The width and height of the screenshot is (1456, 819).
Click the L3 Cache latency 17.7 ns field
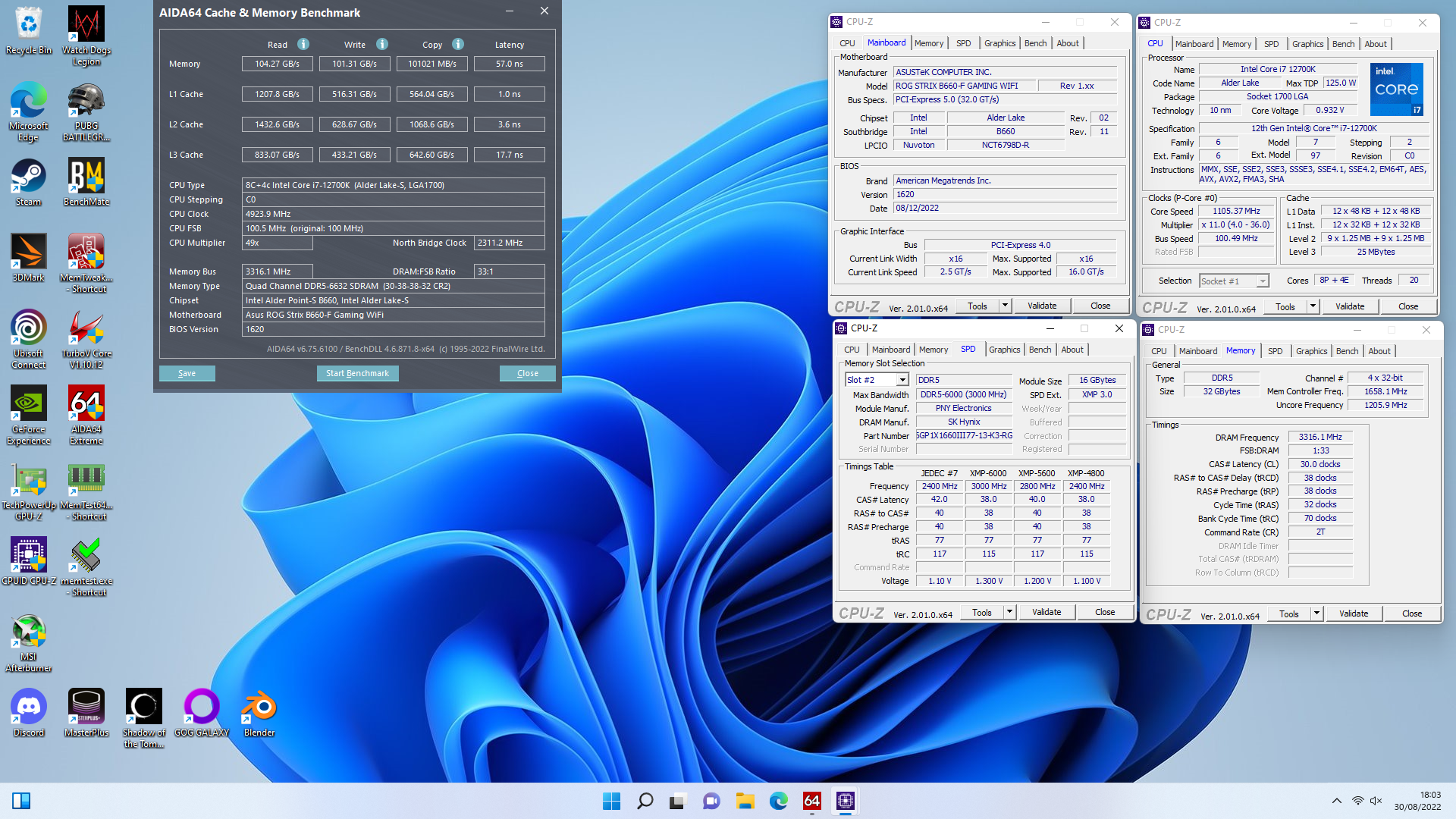(509, 155)
